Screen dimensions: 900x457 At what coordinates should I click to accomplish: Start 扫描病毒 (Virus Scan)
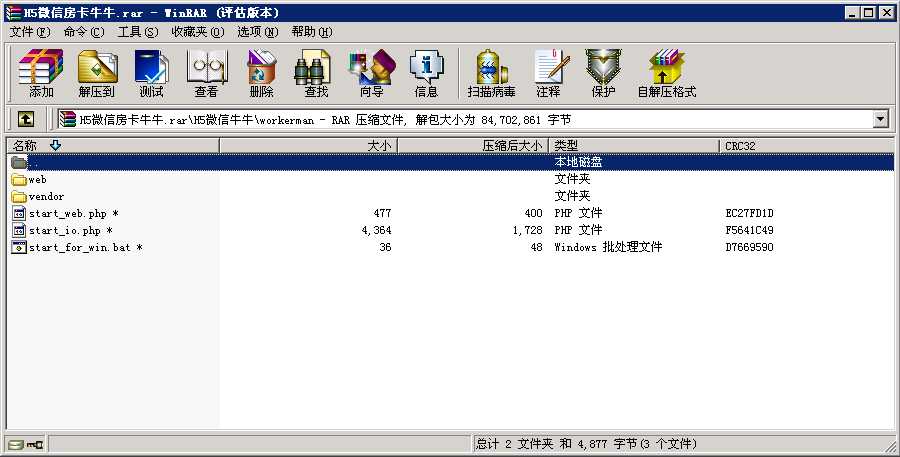(x=492, y=73)
